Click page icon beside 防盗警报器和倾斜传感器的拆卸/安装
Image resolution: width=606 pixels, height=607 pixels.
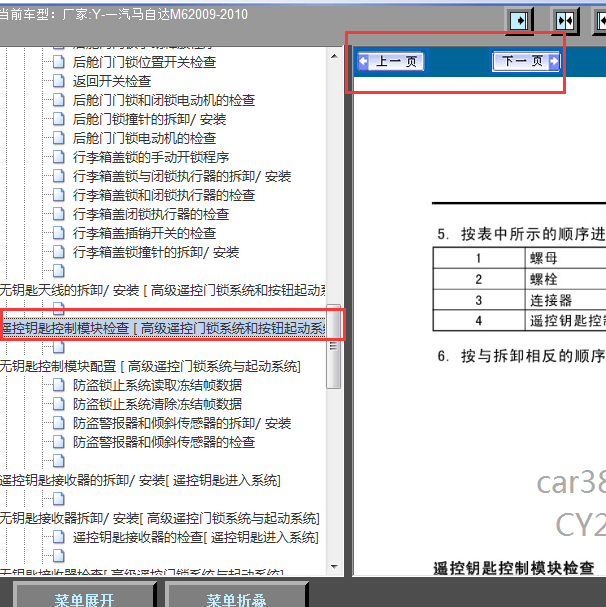pos(58,422)
